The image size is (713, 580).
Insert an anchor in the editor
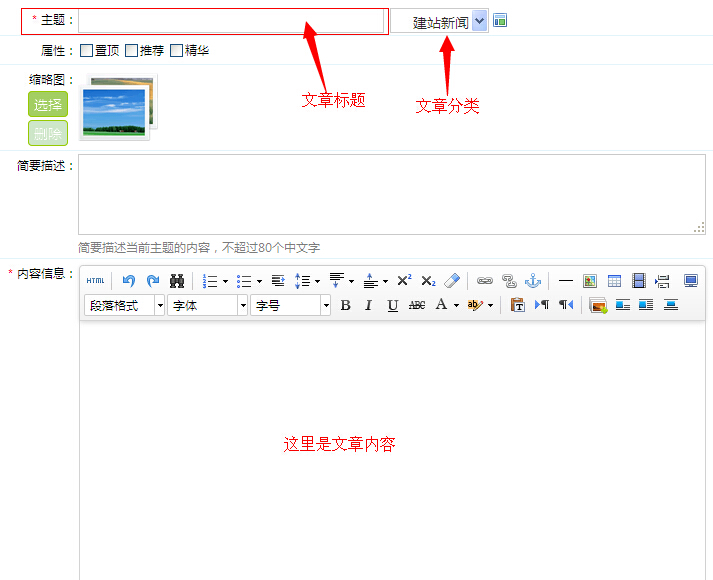(533, 281)
